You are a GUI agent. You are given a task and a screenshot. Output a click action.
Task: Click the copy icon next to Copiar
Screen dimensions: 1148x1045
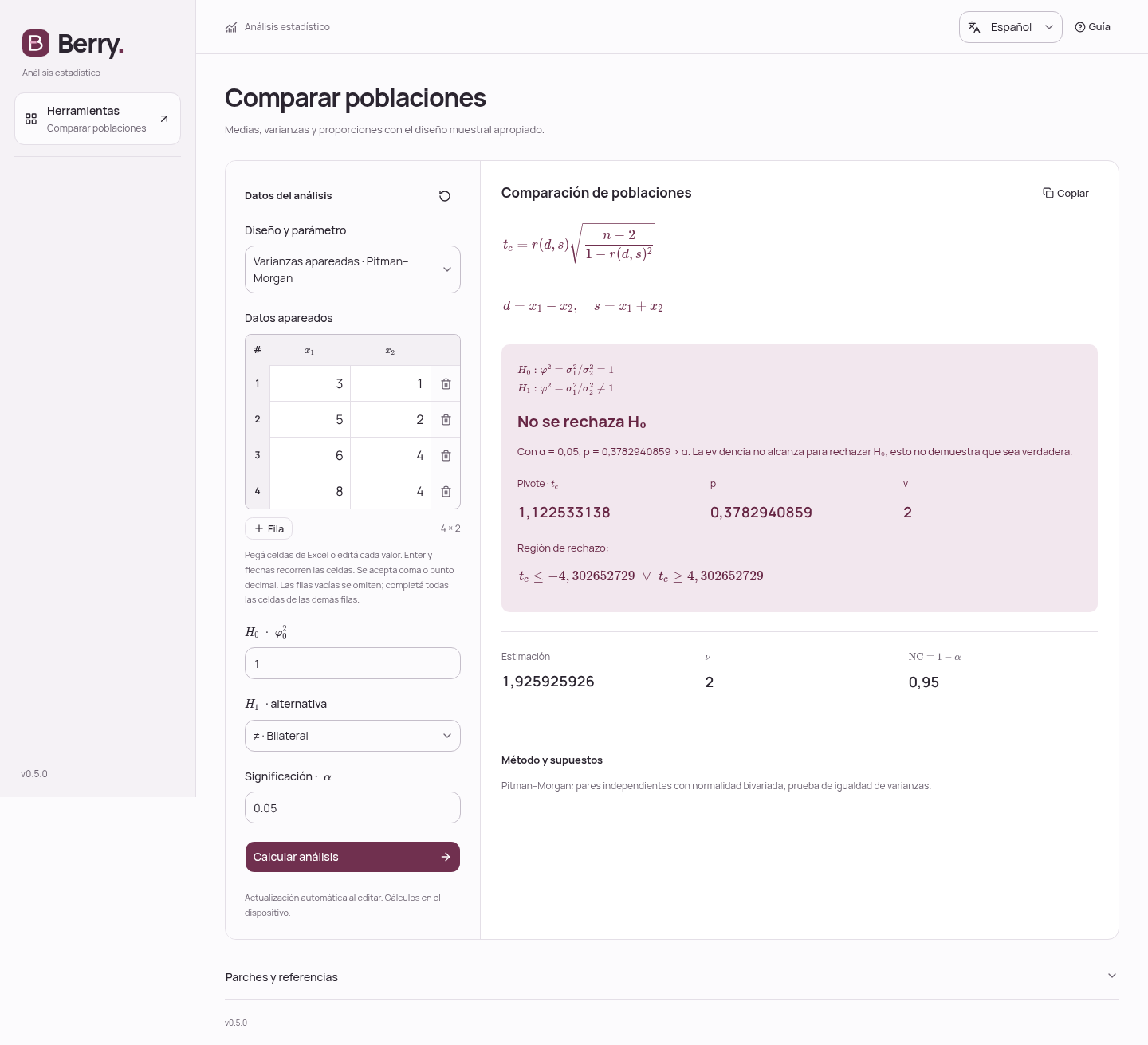[1048, 193]
